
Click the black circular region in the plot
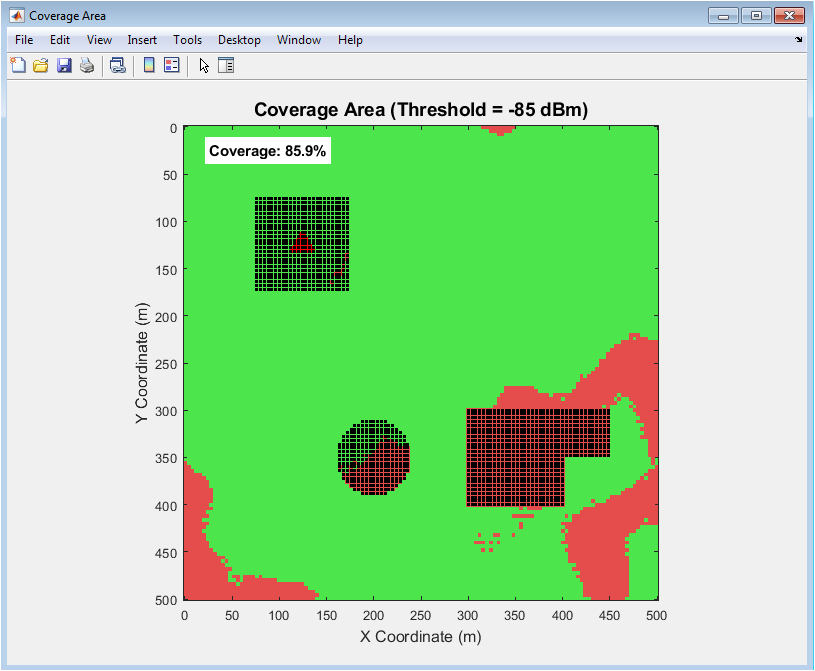373,457
